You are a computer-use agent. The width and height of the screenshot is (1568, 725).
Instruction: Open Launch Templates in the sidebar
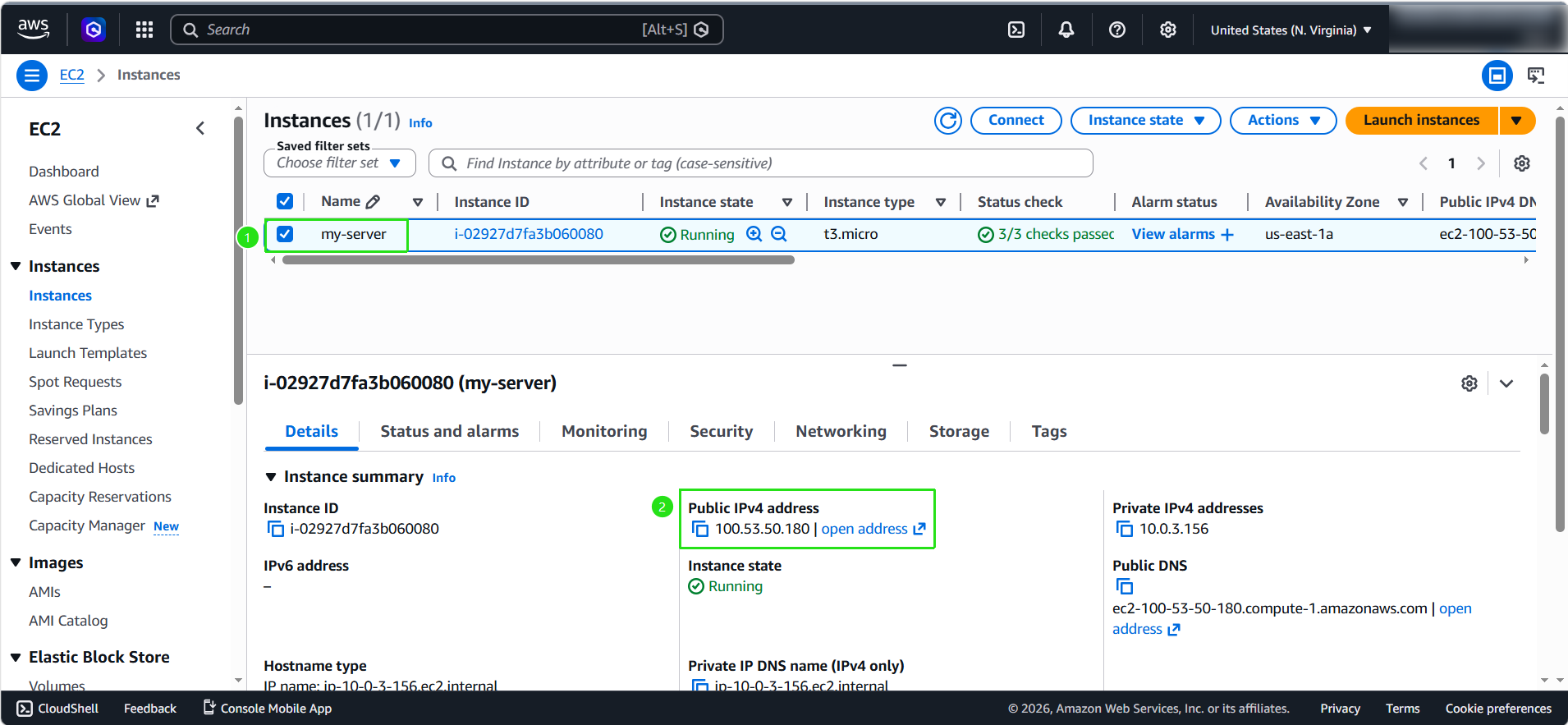pos(88,353)
